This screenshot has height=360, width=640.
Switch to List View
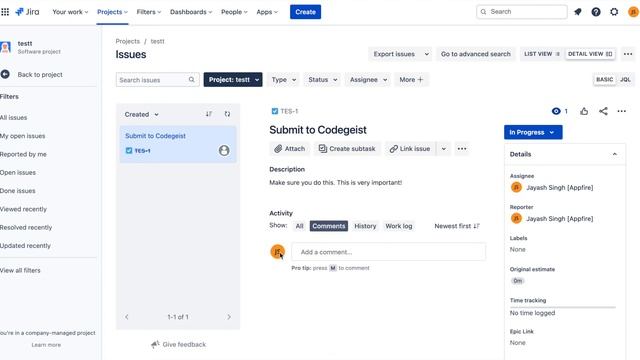(x=542, y=54)
